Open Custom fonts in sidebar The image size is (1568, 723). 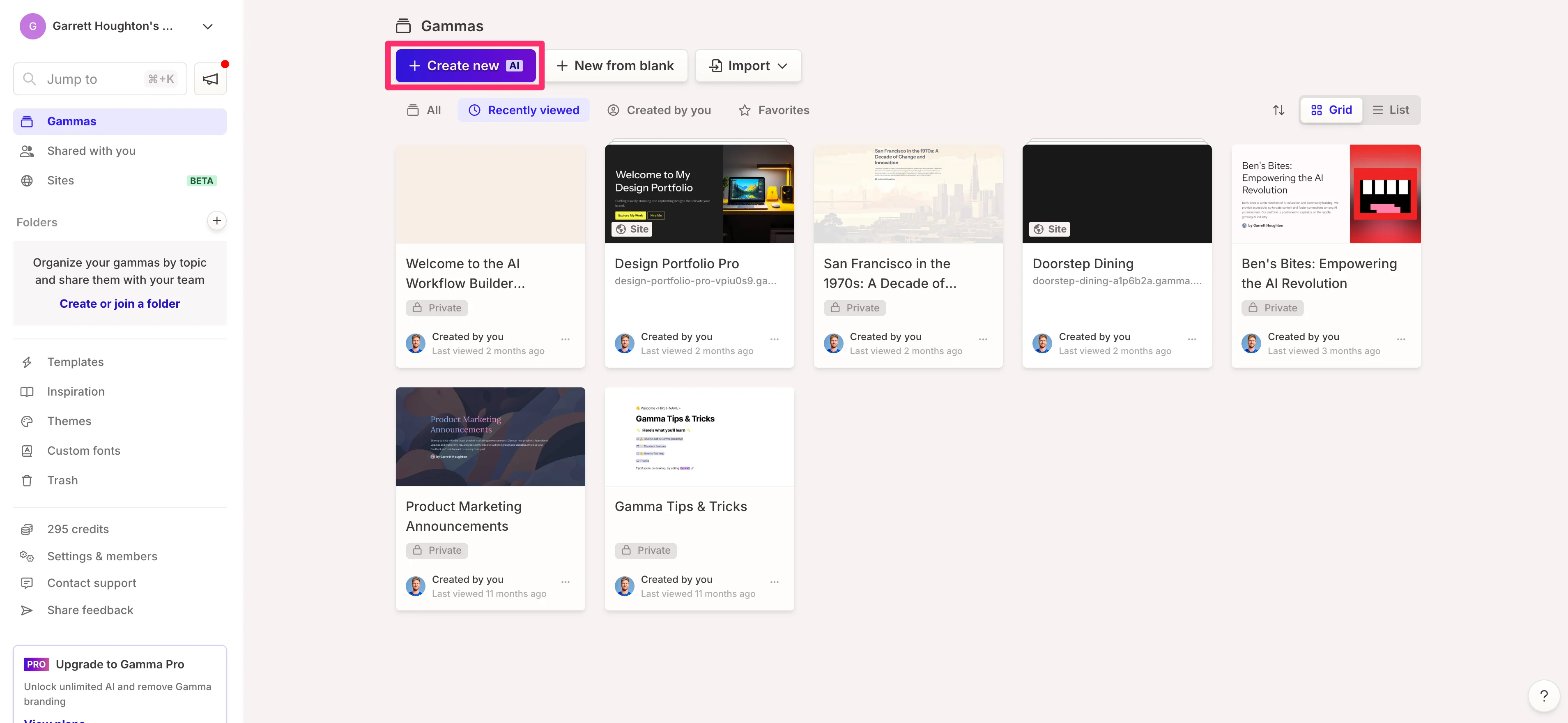[x=83, y=451]
